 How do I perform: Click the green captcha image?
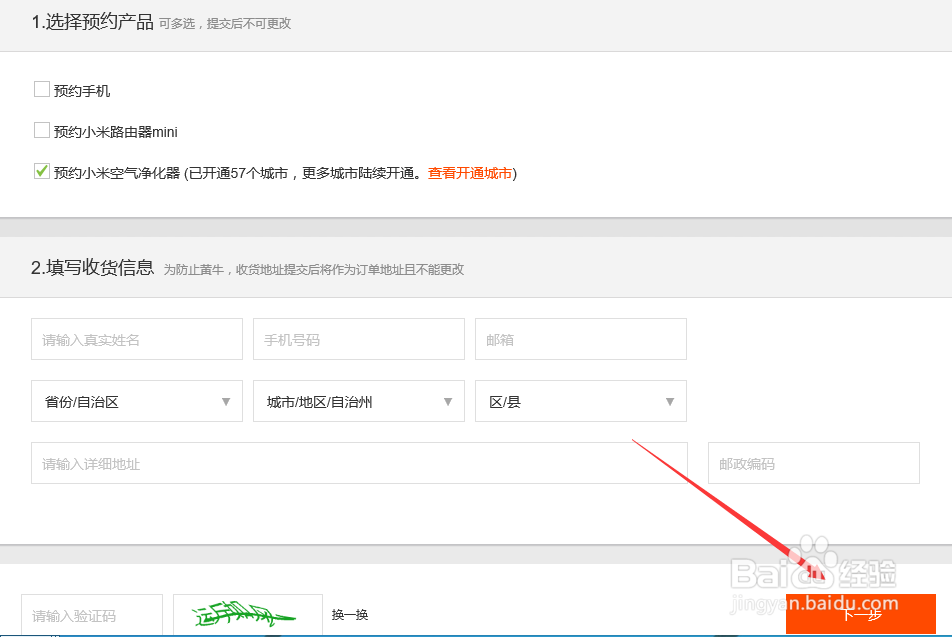click(248, 615)
